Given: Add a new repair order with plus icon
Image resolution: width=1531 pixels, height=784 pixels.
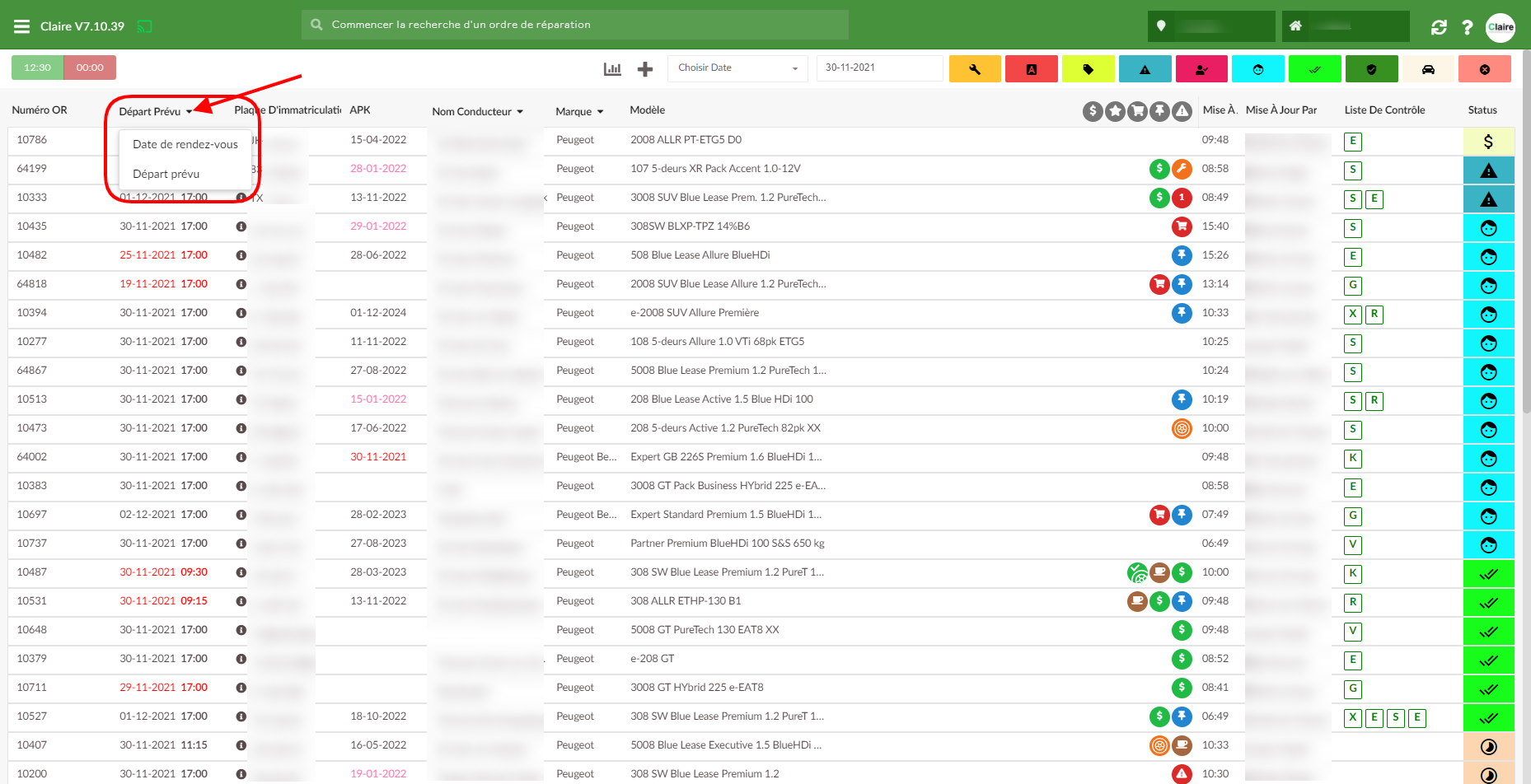Looking at the screenshot, I should point(645,69).
